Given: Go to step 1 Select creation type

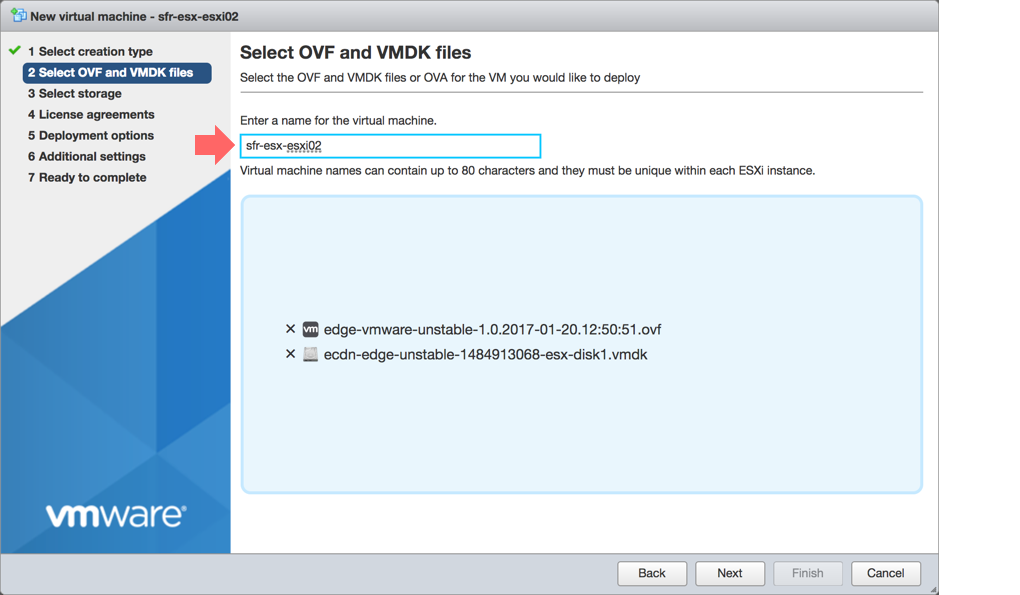Looking at the screenshot, I should [90, 51].
